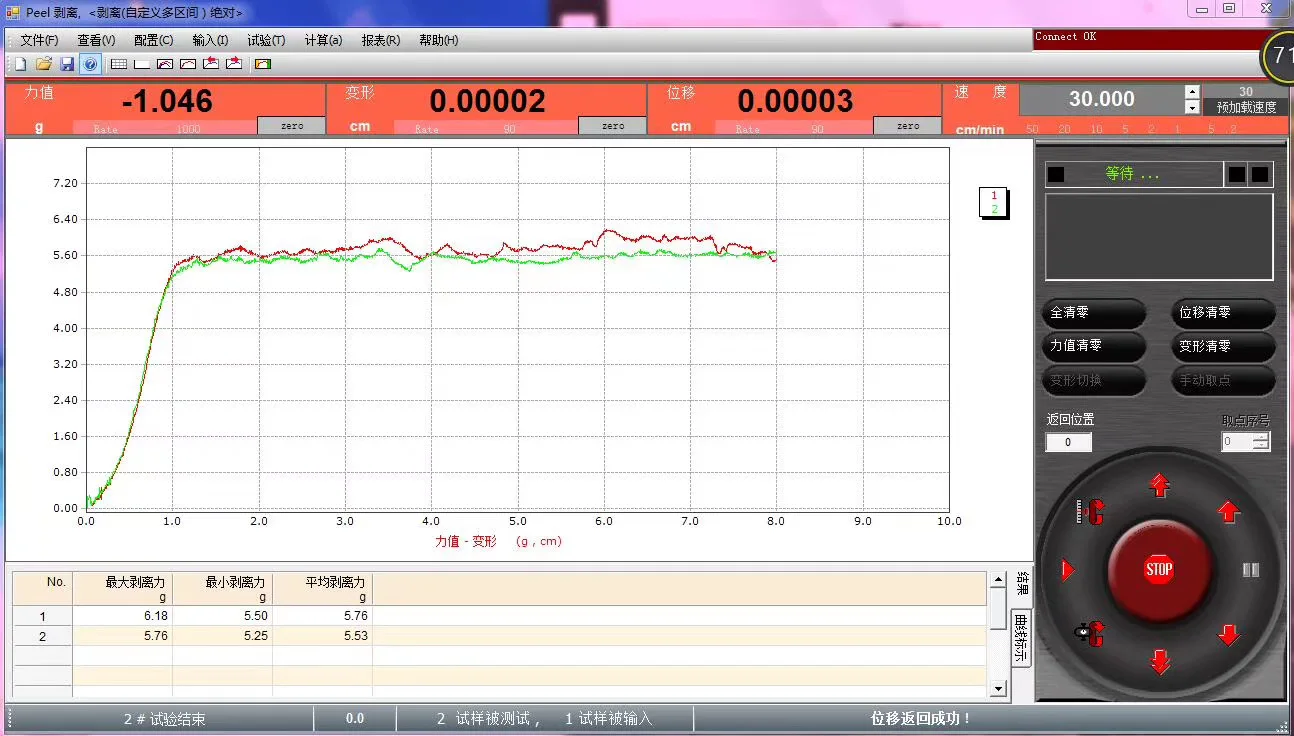Viewport: 1294px width, 736px height.
Task: Increase speed with the up spinner arrow
Action: point(1191,91)
